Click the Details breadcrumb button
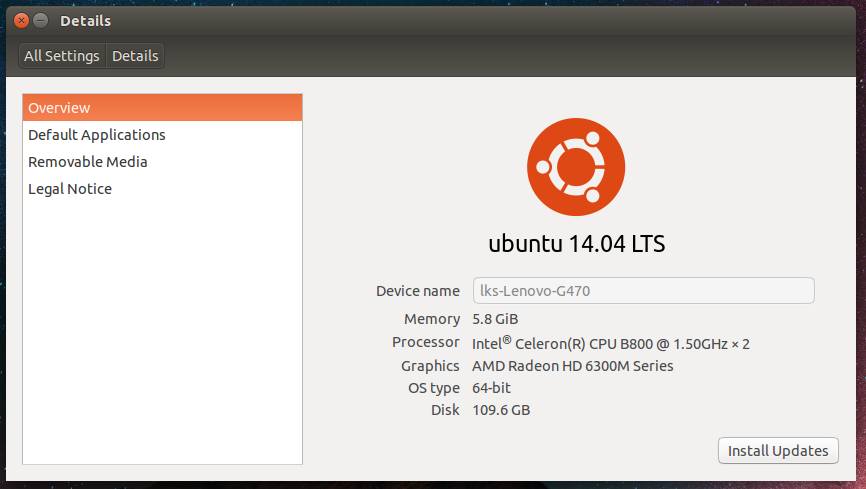This screenshot has width=866, height=489. click(135, 56)
